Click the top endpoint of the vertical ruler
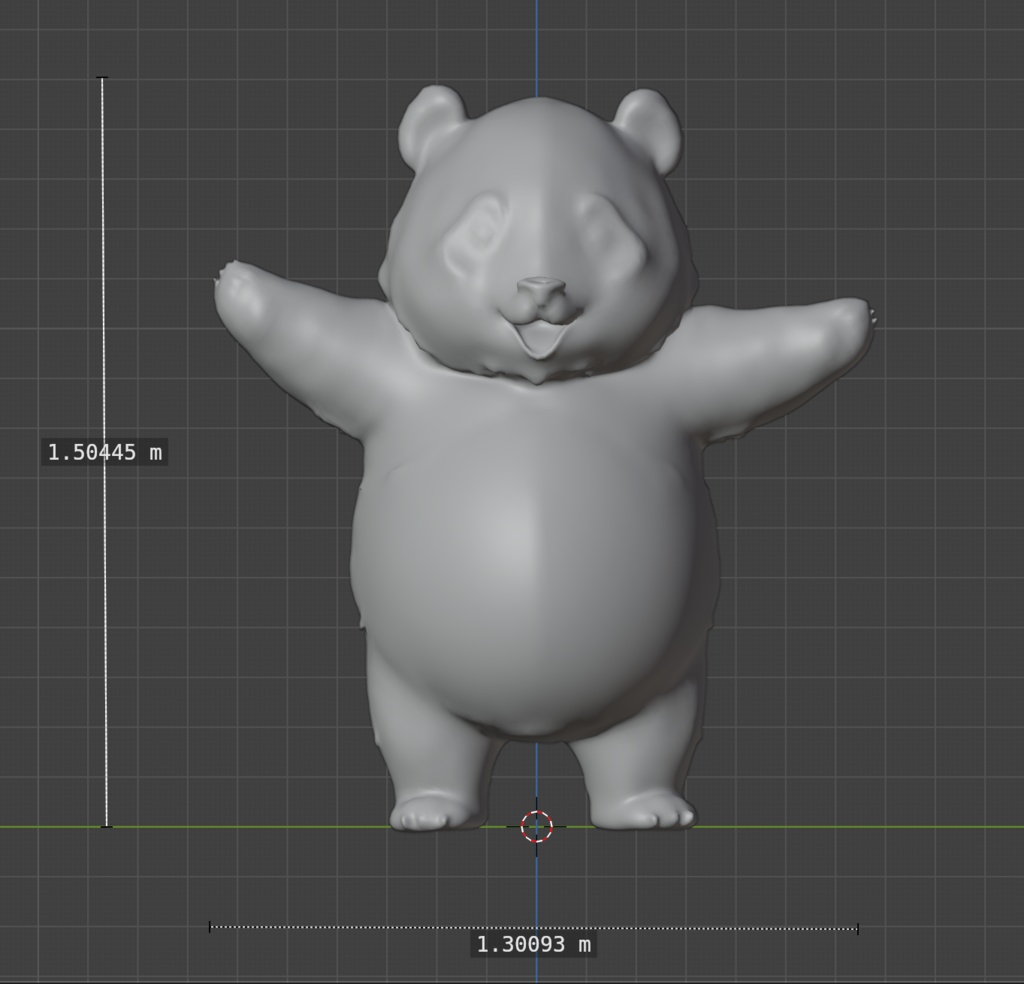Screen dimensions: 1024x984 (102, 76)
